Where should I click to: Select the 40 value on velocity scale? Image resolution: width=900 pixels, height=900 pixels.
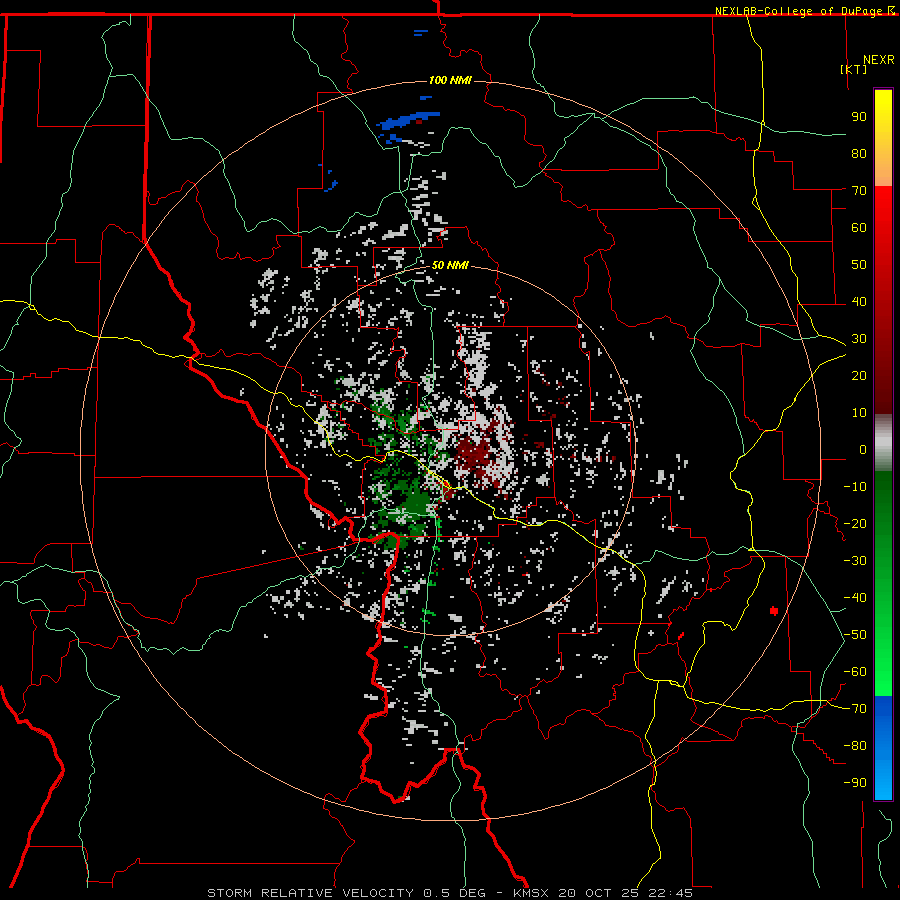(859, 302)
